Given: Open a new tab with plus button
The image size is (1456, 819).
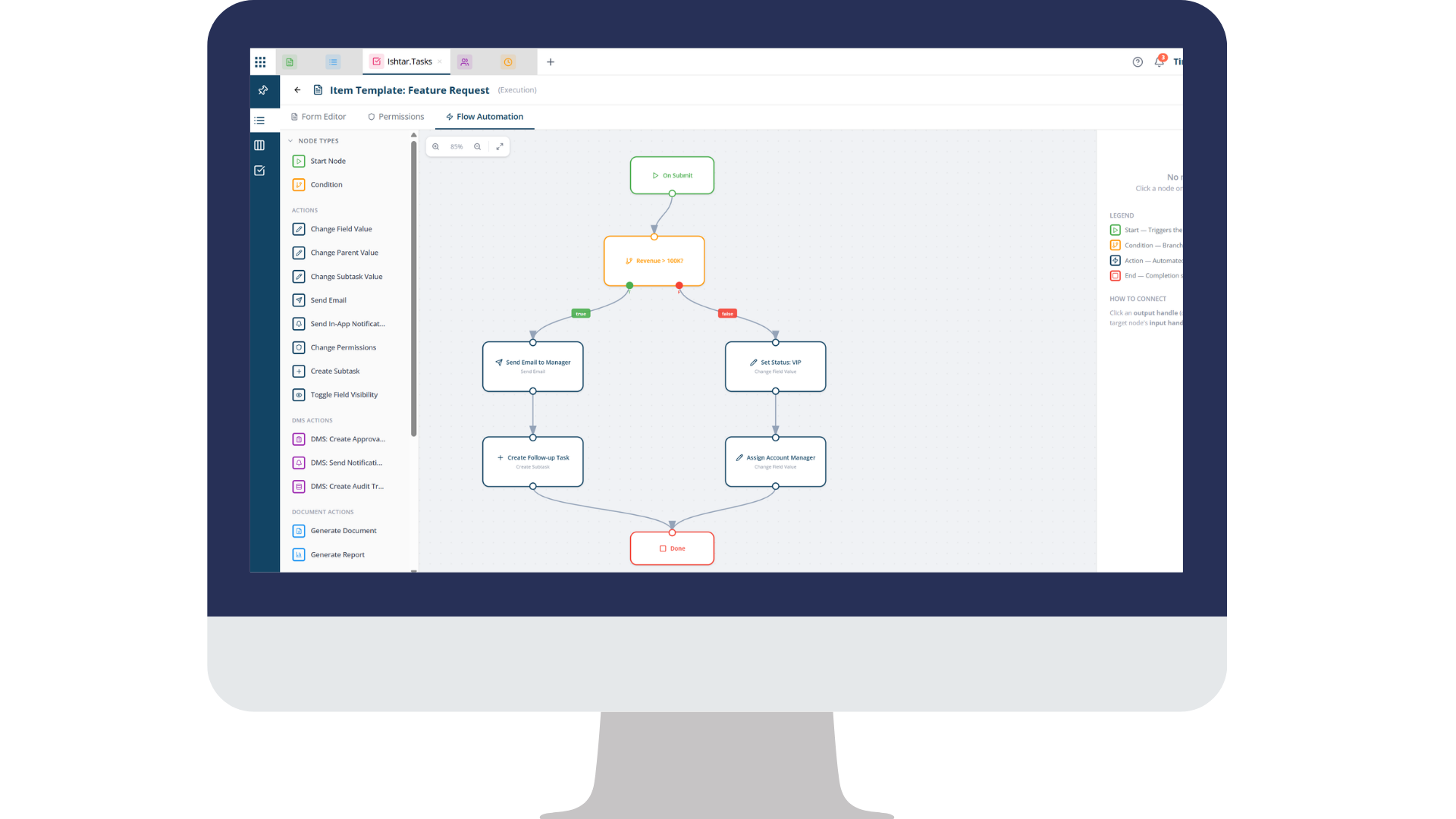Looking at the screenshot, I should coord(551,62).
